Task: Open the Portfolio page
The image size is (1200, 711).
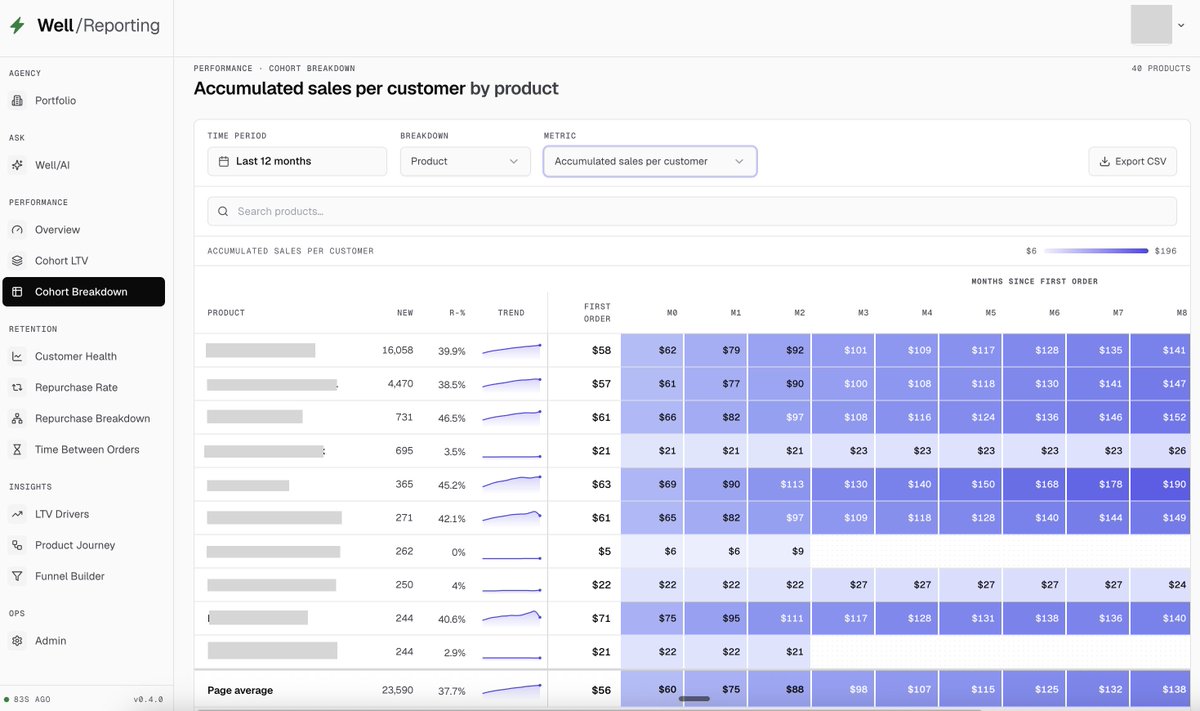Action: coord(84,101)
